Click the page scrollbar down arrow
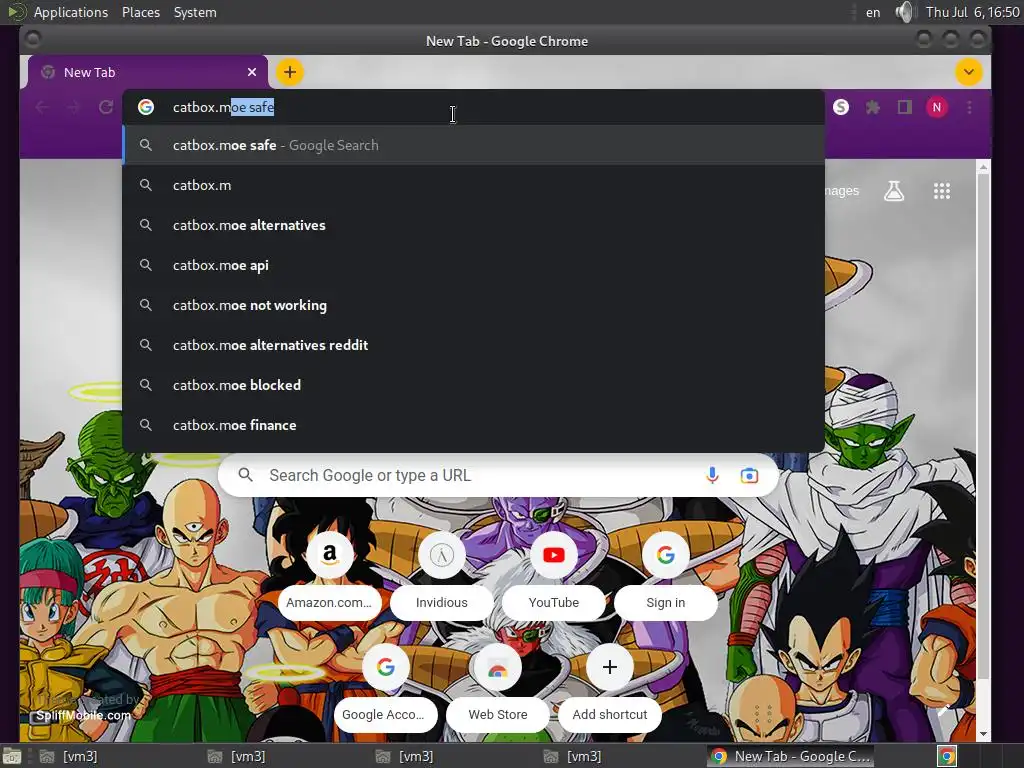 984,734
